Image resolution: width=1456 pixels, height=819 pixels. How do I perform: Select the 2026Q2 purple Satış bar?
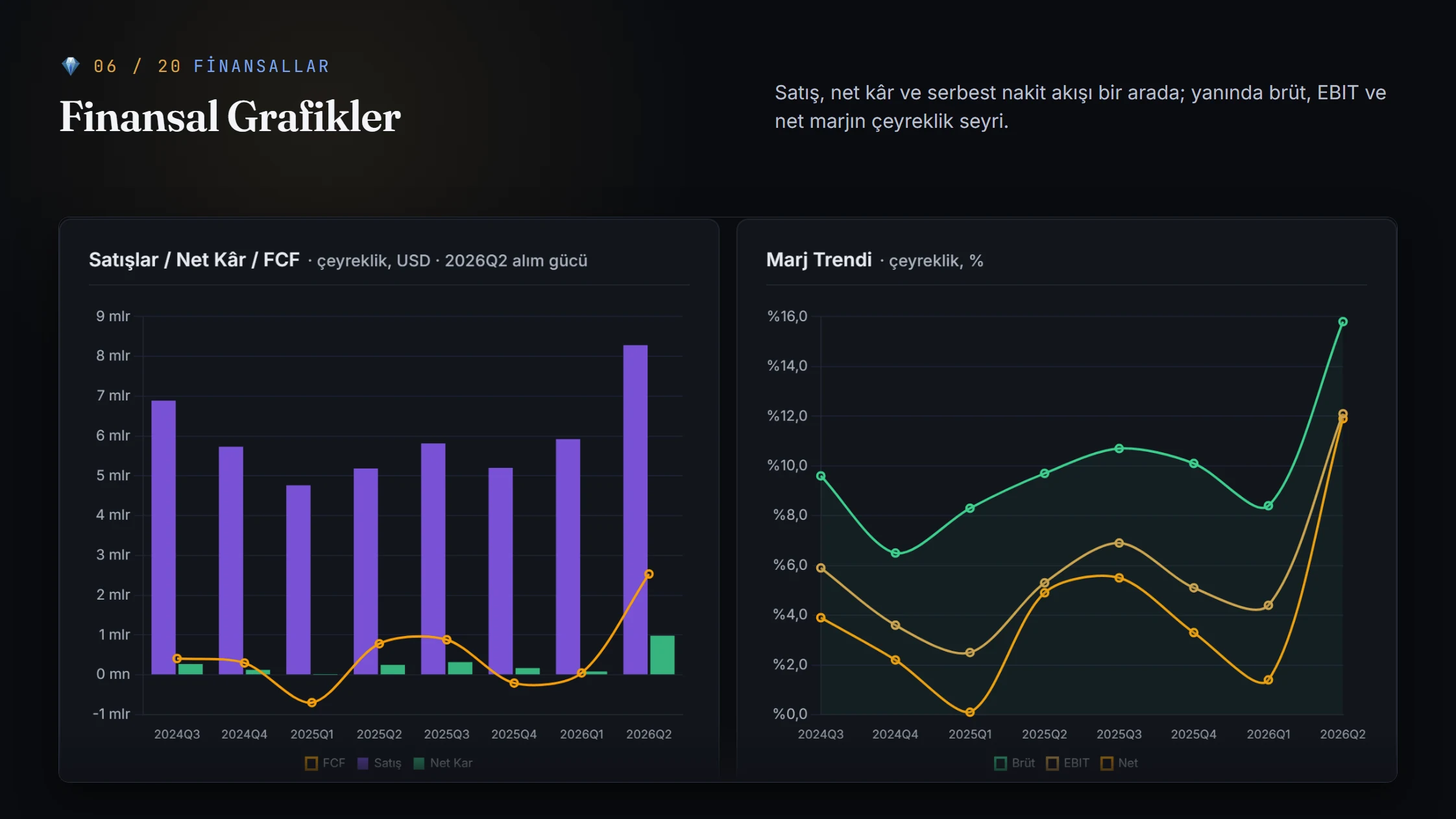635,509
